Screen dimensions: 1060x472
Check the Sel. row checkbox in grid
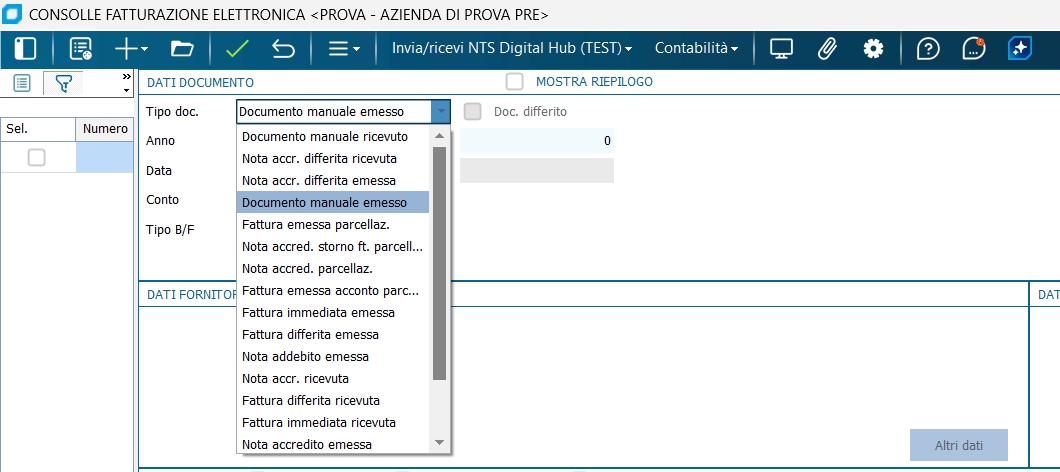pos(37,157)
